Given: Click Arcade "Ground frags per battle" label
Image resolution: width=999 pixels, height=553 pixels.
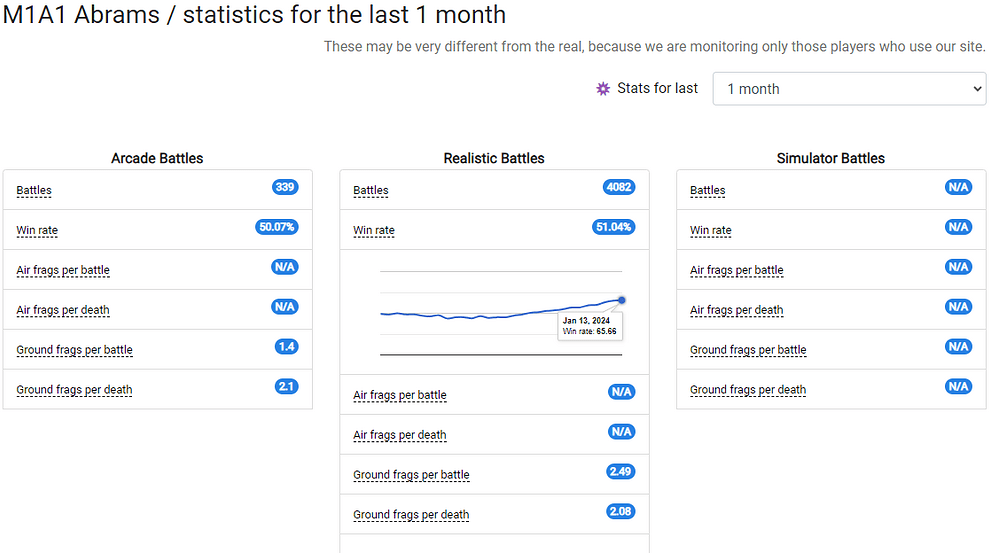Looking at the screenshot, I should click(75, 350).
